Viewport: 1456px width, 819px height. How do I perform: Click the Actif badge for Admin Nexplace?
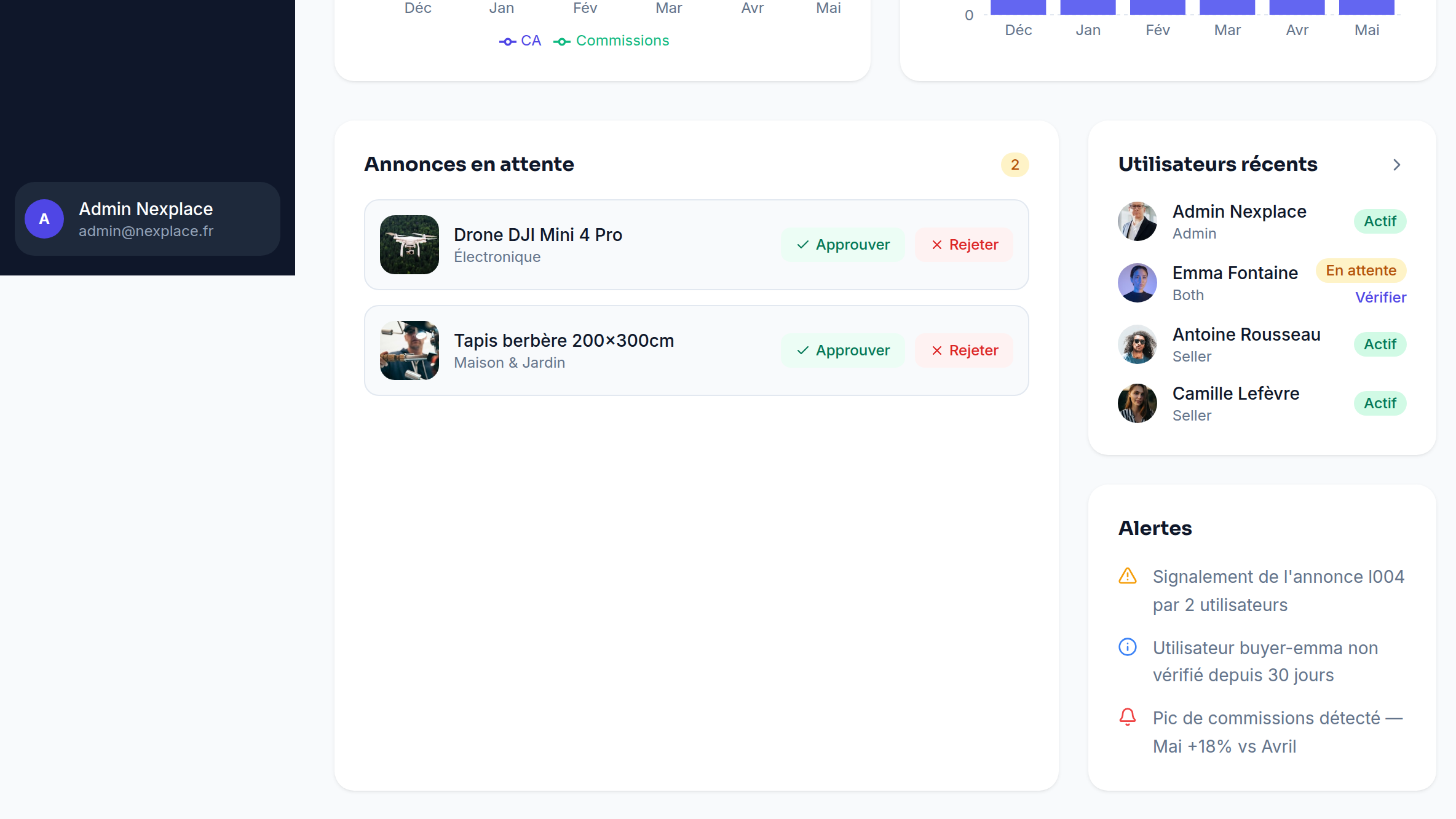1380,221
